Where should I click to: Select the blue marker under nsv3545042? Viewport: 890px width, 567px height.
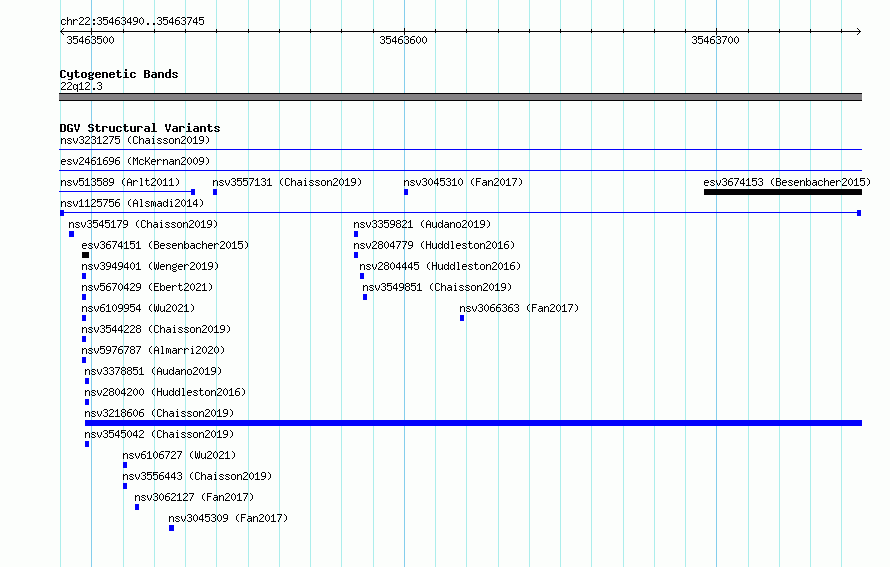pyautogui.click(x=87, y=444)
